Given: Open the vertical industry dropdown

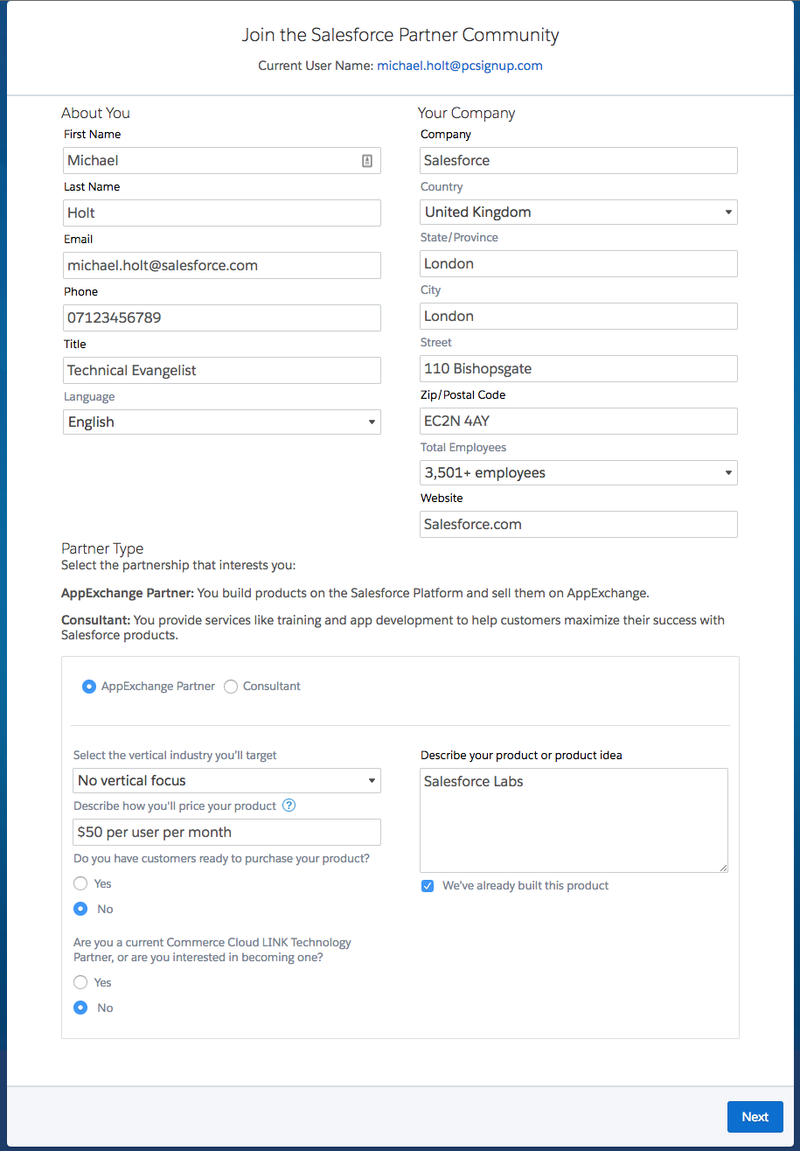Looking at the screenshot, I should pyautogui.click(x=227, y=780).
